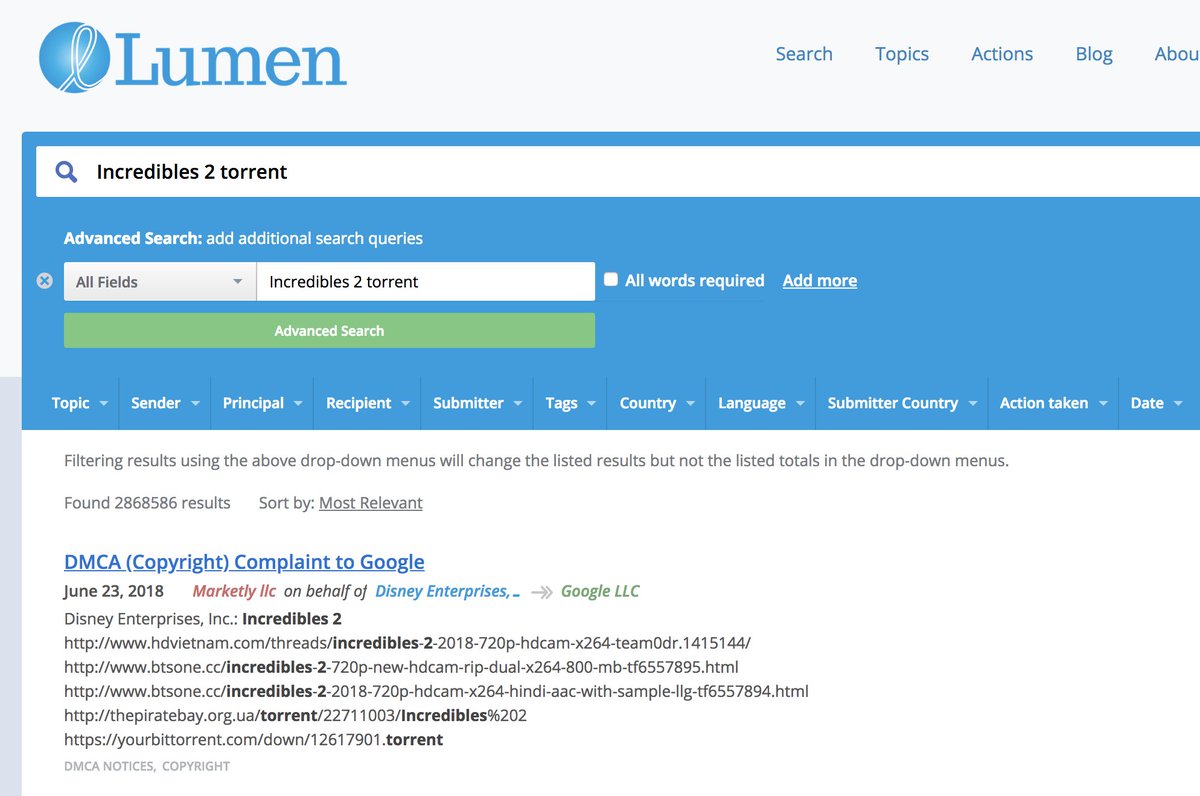Go to Search in top navigation
This screenshot has height=796, width=1200.
[x=804, y=54]
